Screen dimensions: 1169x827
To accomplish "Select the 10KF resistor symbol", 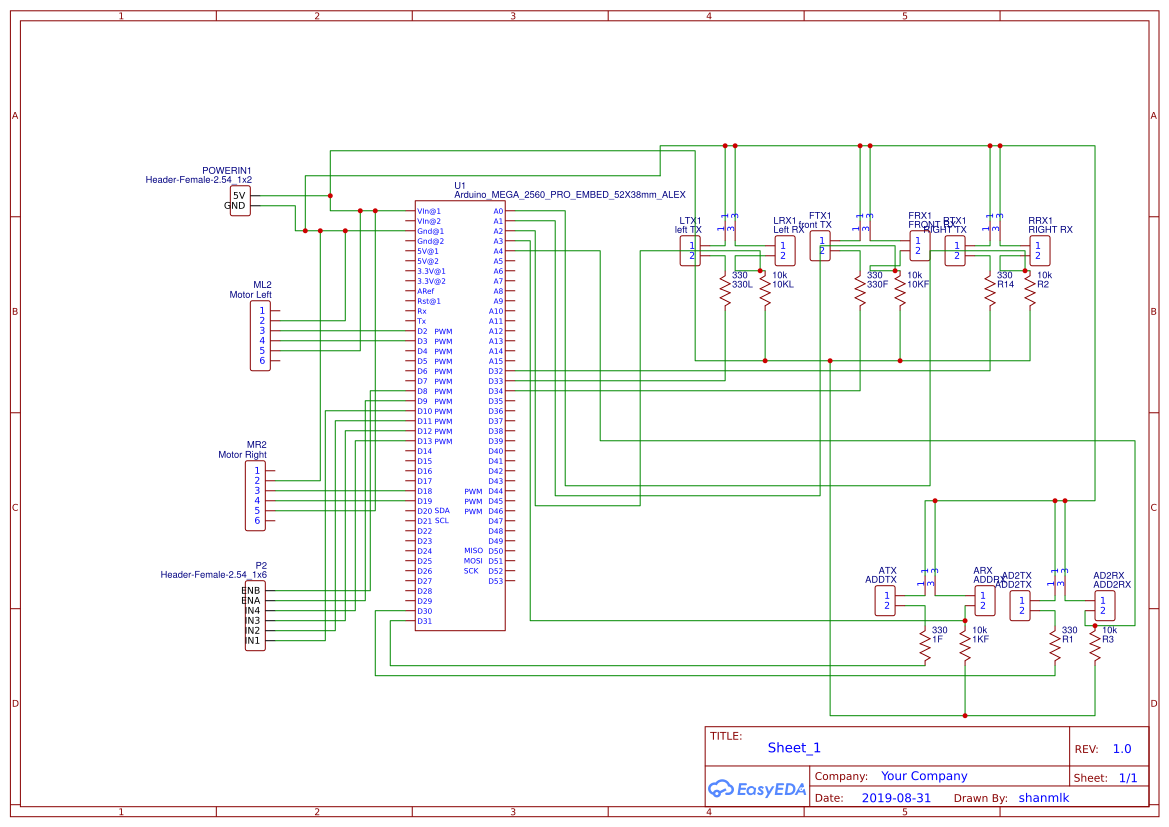I will [900, 293].
